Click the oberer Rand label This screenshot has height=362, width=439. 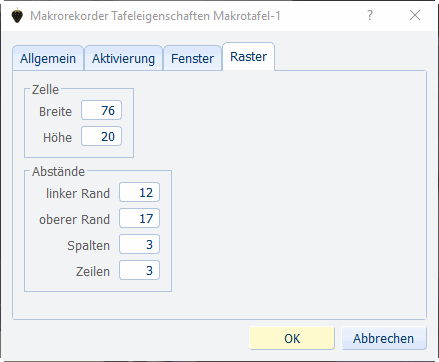click(x=74, y=219)
